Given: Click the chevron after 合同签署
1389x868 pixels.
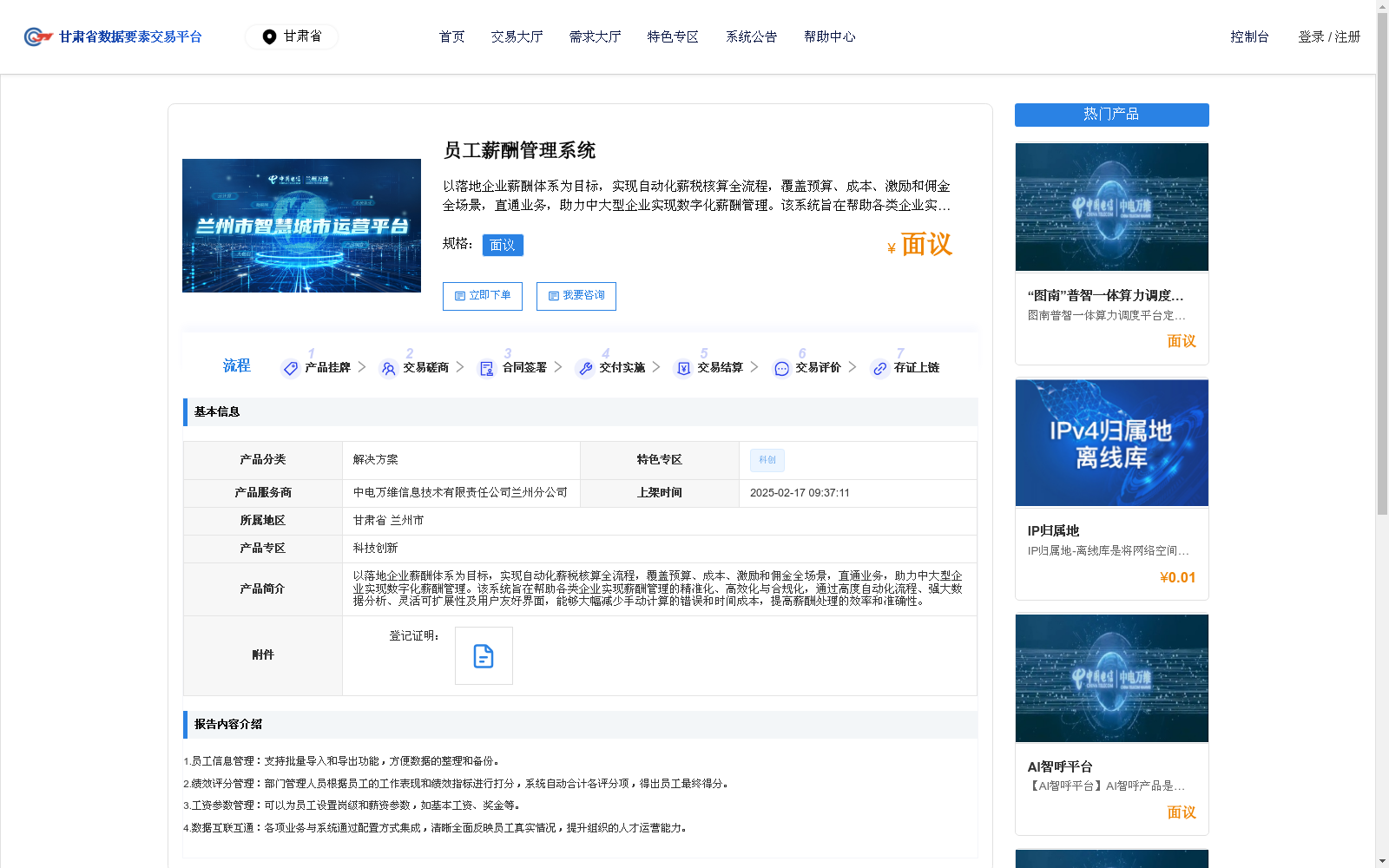Looking at the screenshot, I should tap(558, 367).
